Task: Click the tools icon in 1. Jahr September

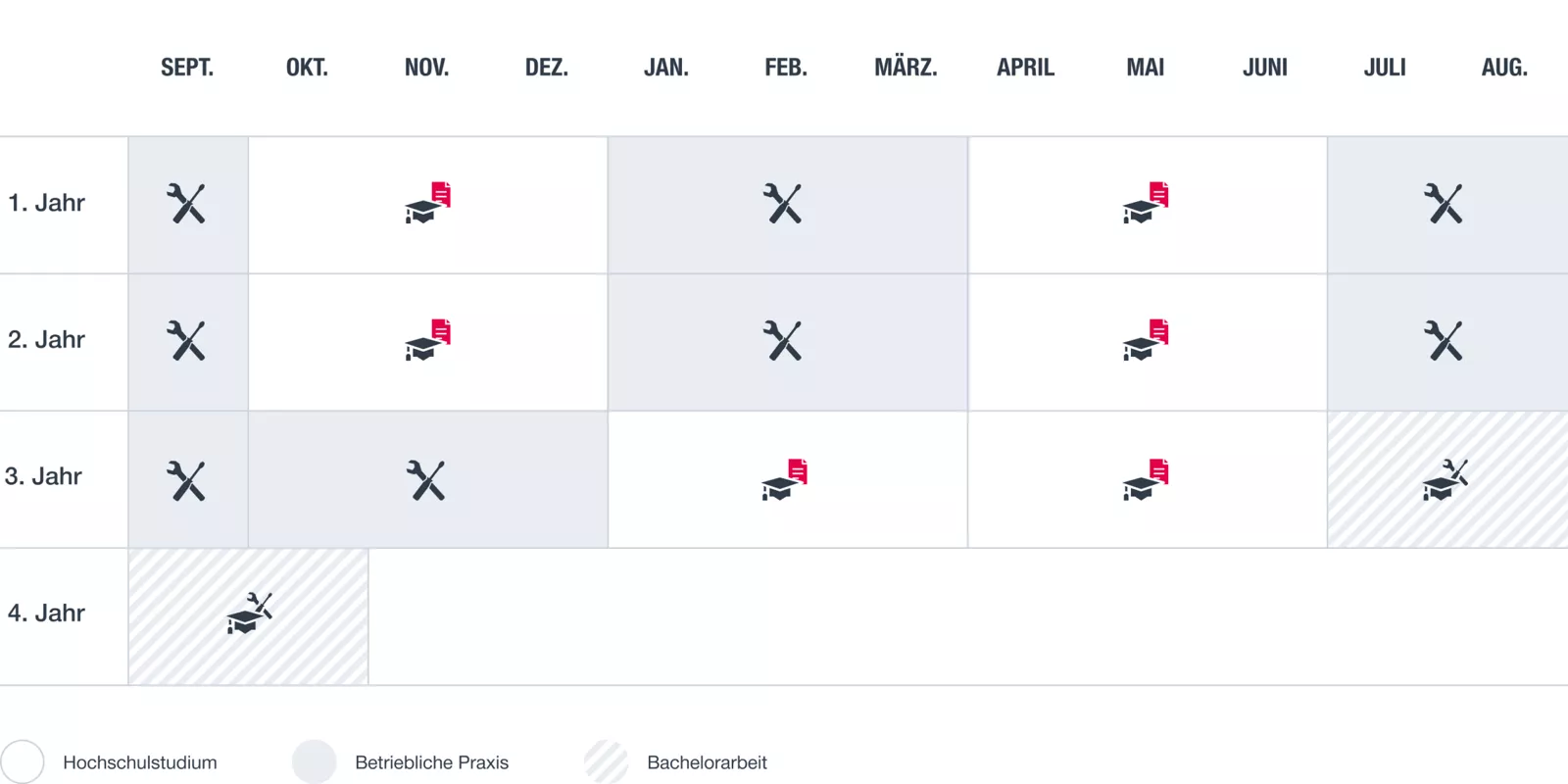Action: [x=186, y=204]
